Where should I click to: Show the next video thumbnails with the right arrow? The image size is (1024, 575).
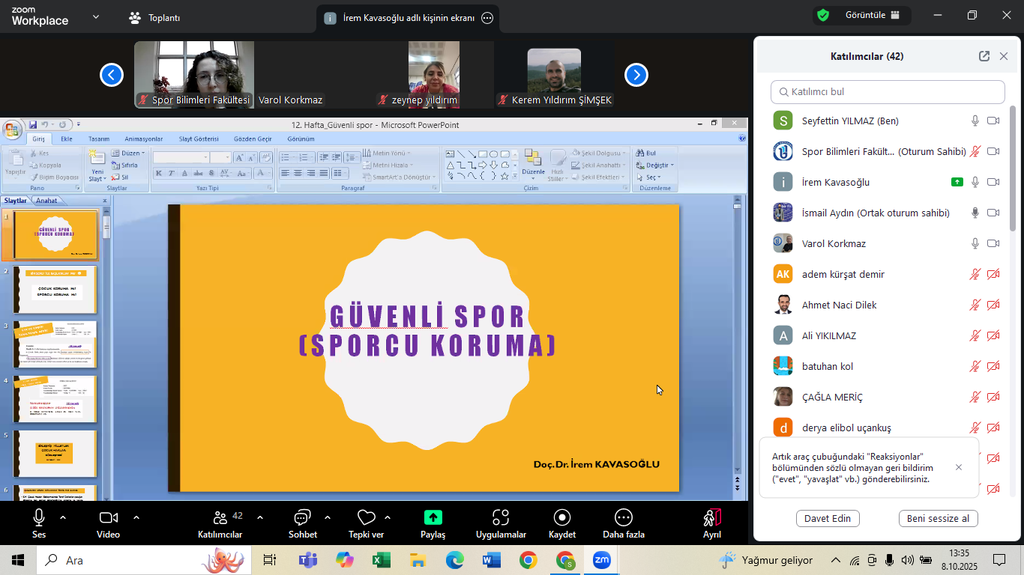636,75
